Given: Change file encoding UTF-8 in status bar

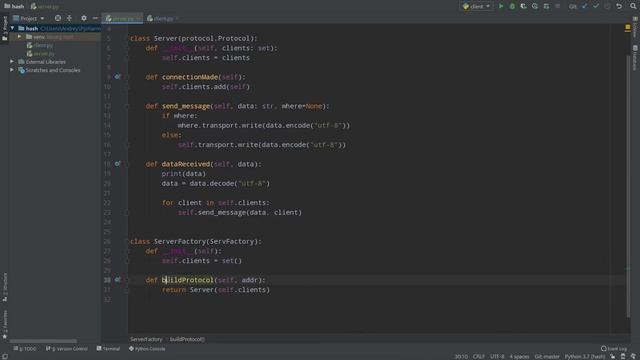Looking at the screenshot, I should click(x=497, y=356).
